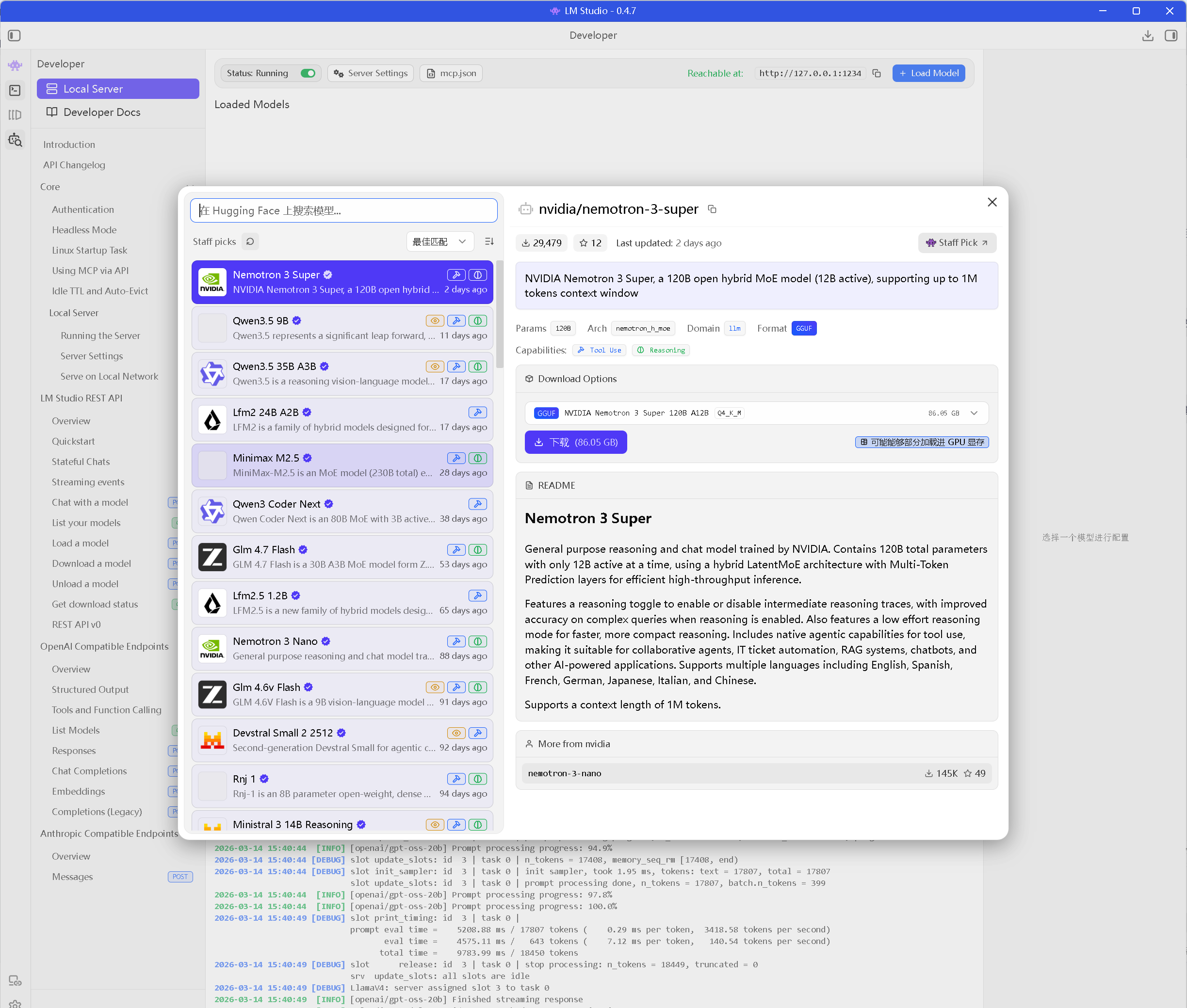
Task: Click the star icon showing 12
Action: pyautogui.click(x=590, y=243)
